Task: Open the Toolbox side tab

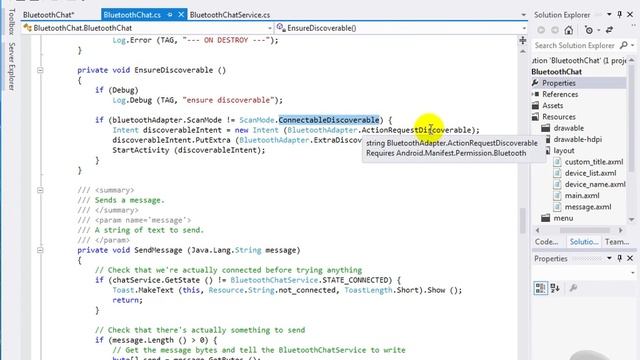Action: (12, 22)
